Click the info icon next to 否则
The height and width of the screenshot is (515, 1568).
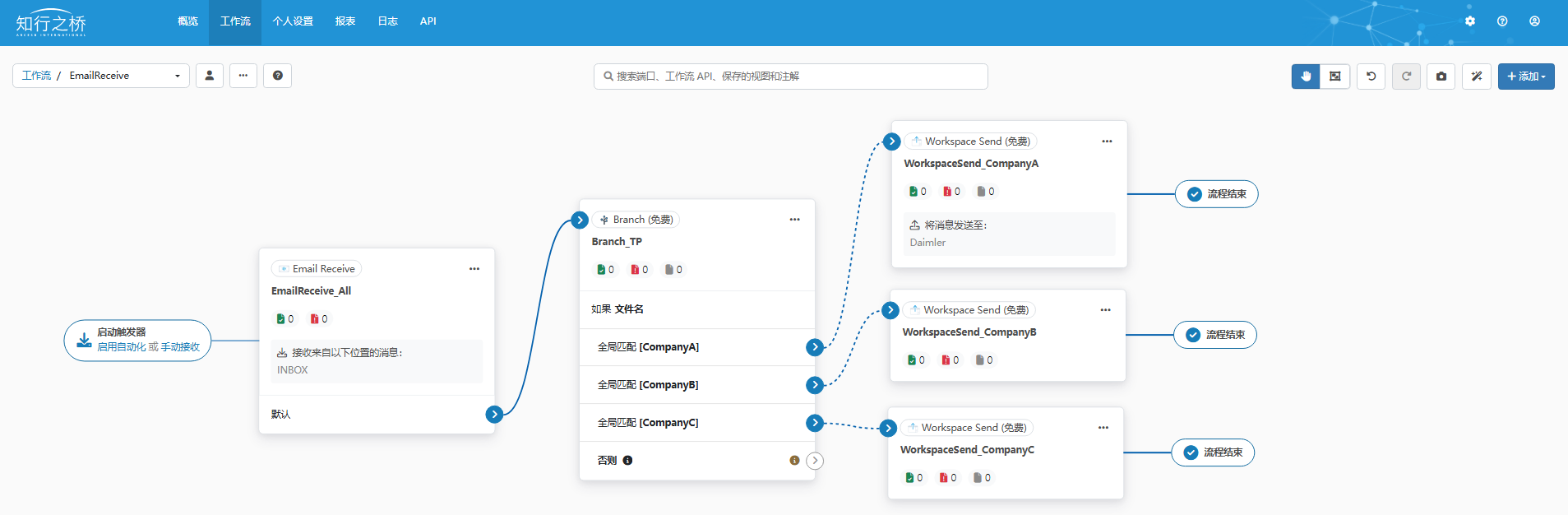point(627,461)
